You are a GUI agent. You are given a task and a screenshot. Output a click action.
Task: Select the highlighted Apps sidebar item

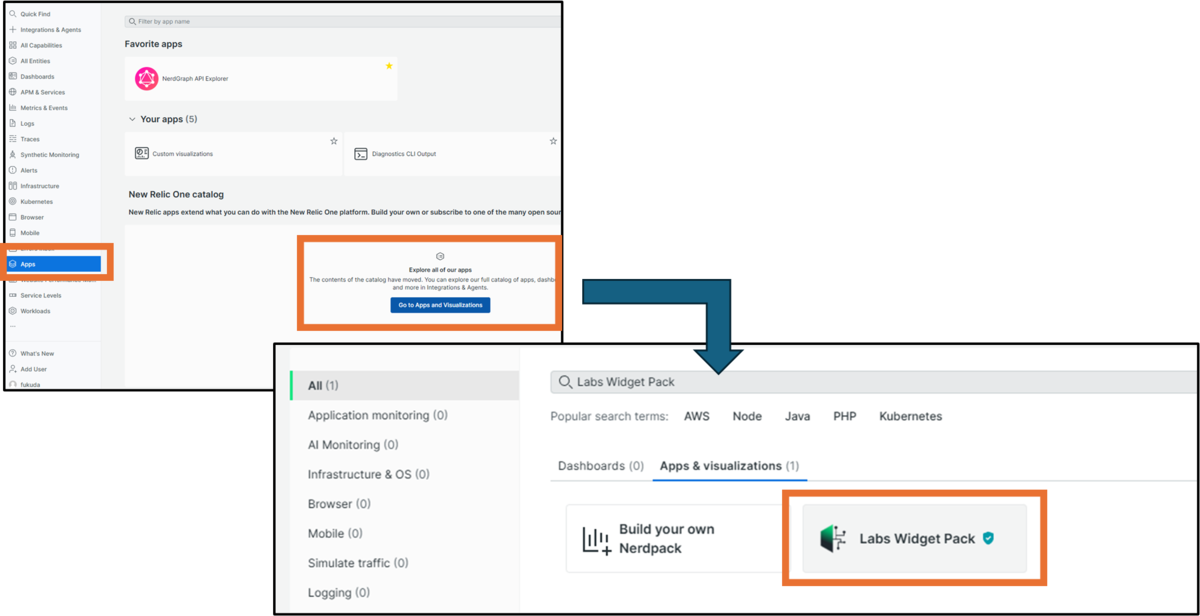tap(53, 264)
